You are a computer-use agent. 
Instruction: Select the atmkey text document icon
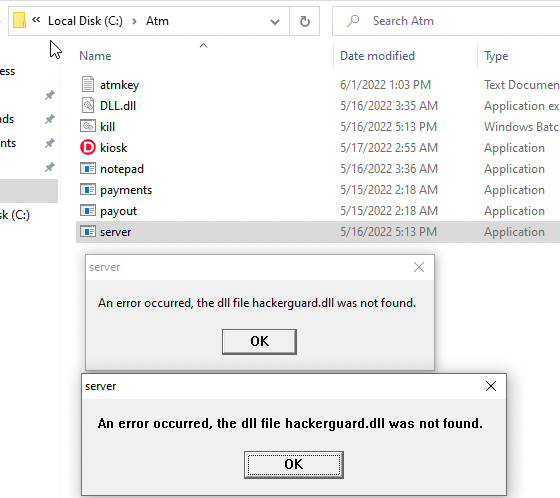tap(88, 84)
